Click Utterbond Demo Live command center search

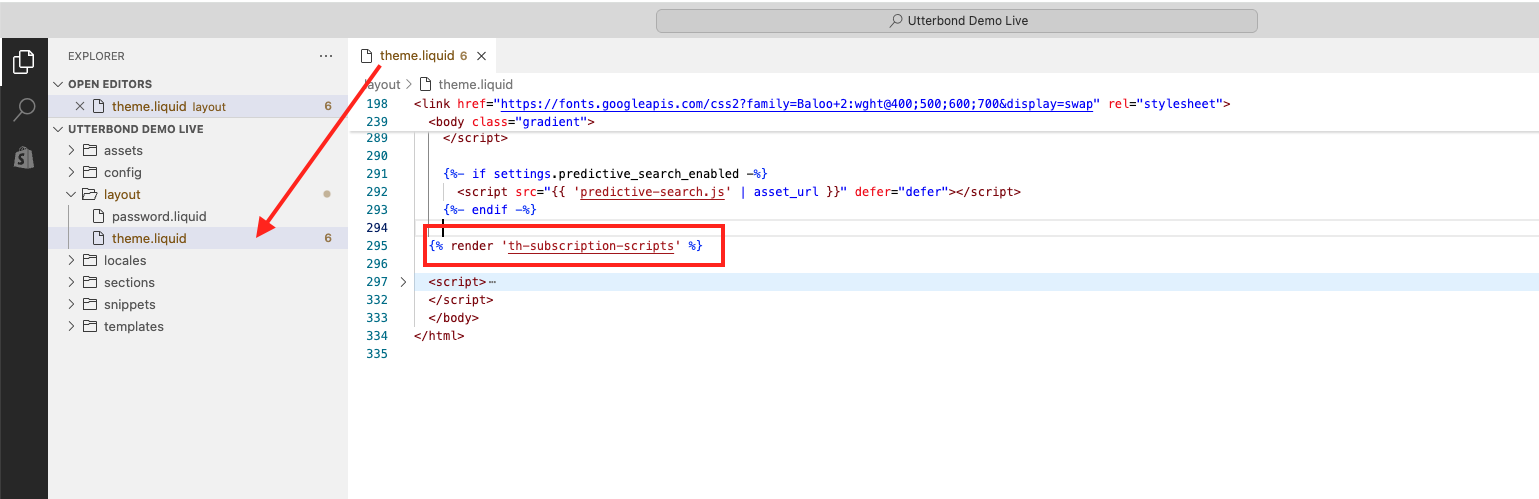(x=957, y=21)
